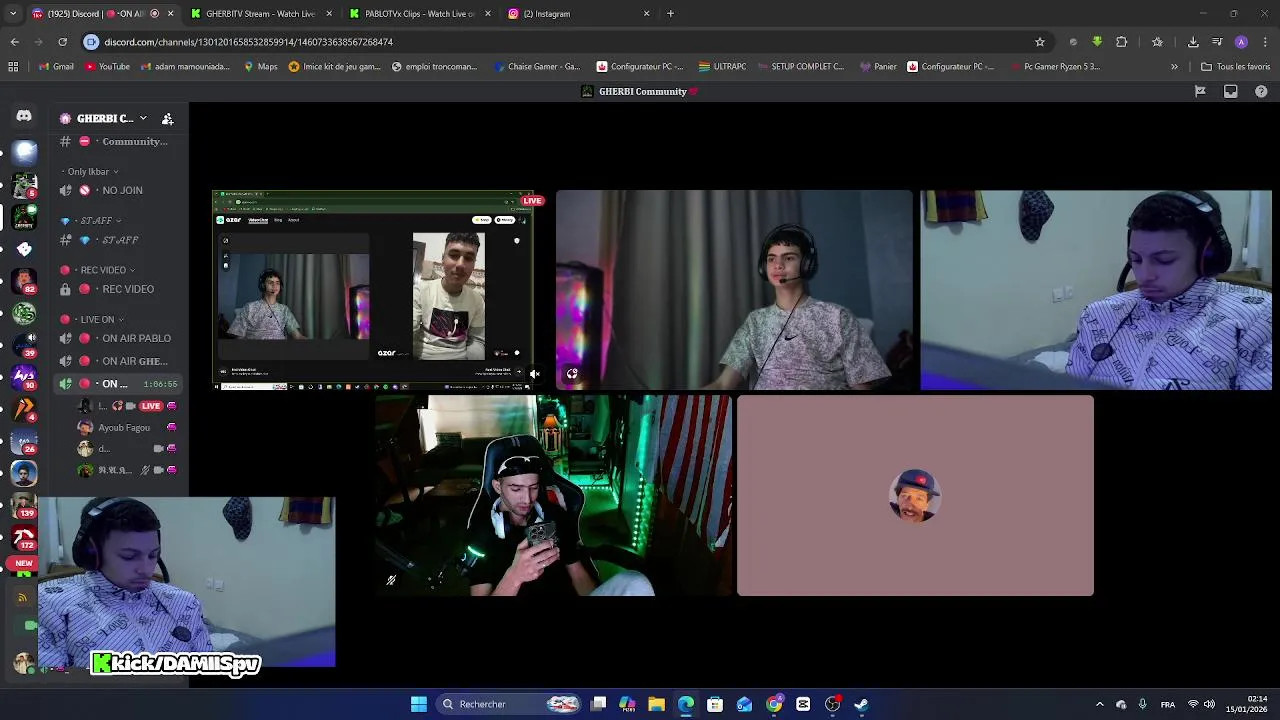Image resolution: width=1280 pixels, height=720 pixels.
Task: Go back to previous page
Action: (x=14, y=42)
